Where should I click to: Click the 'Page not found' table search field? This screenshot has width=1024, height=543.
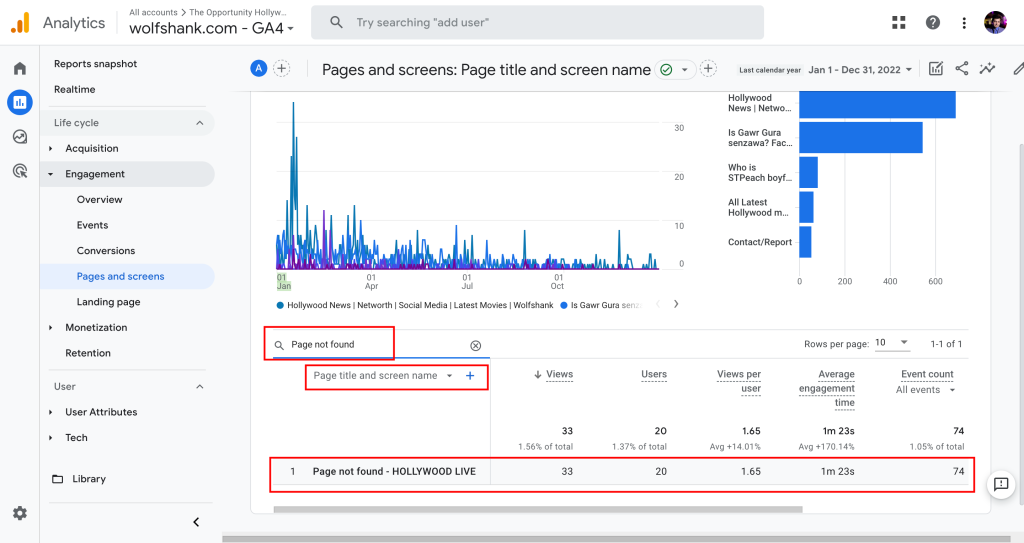coord(379,345)
